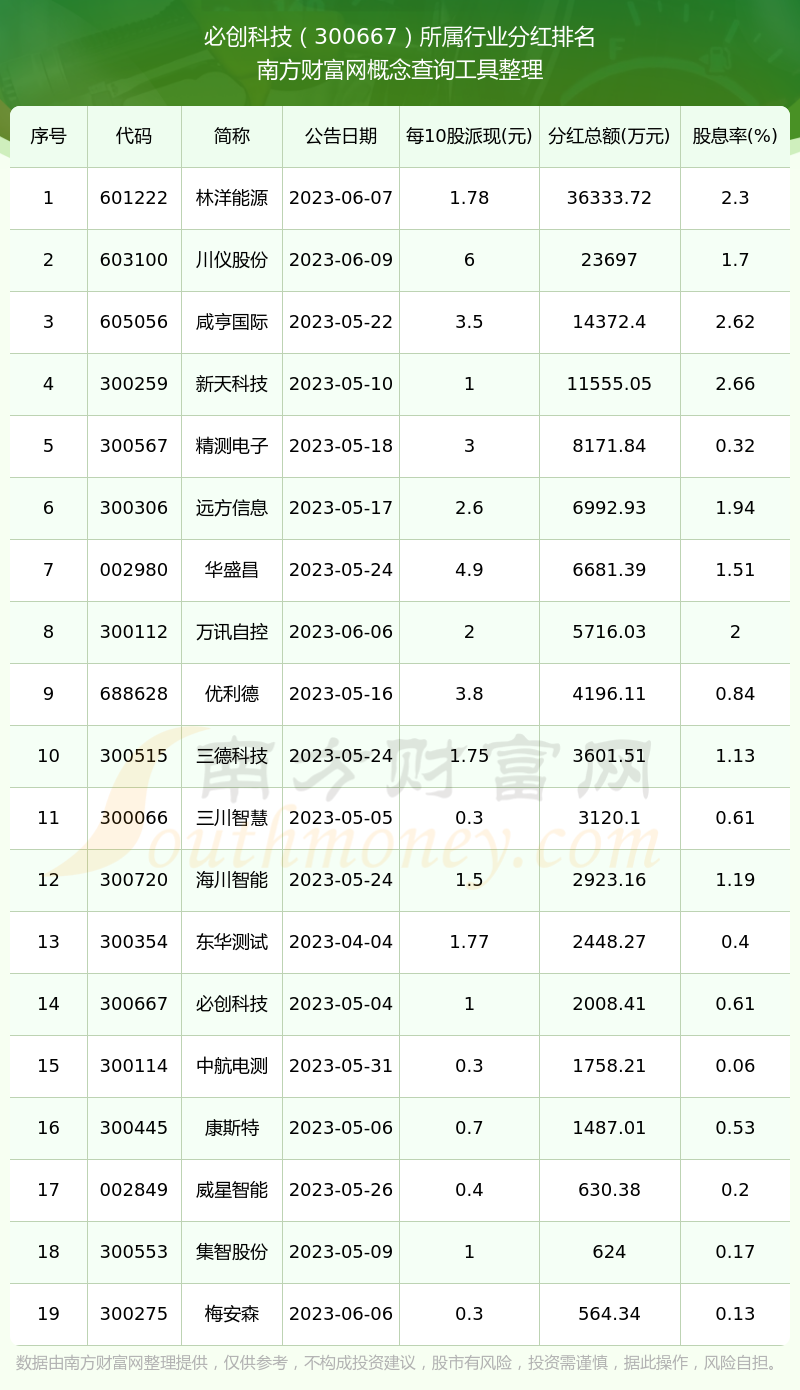Select the 每10股派现(元) column header
Screen dimensions: 800x1390
pos(469,136)
